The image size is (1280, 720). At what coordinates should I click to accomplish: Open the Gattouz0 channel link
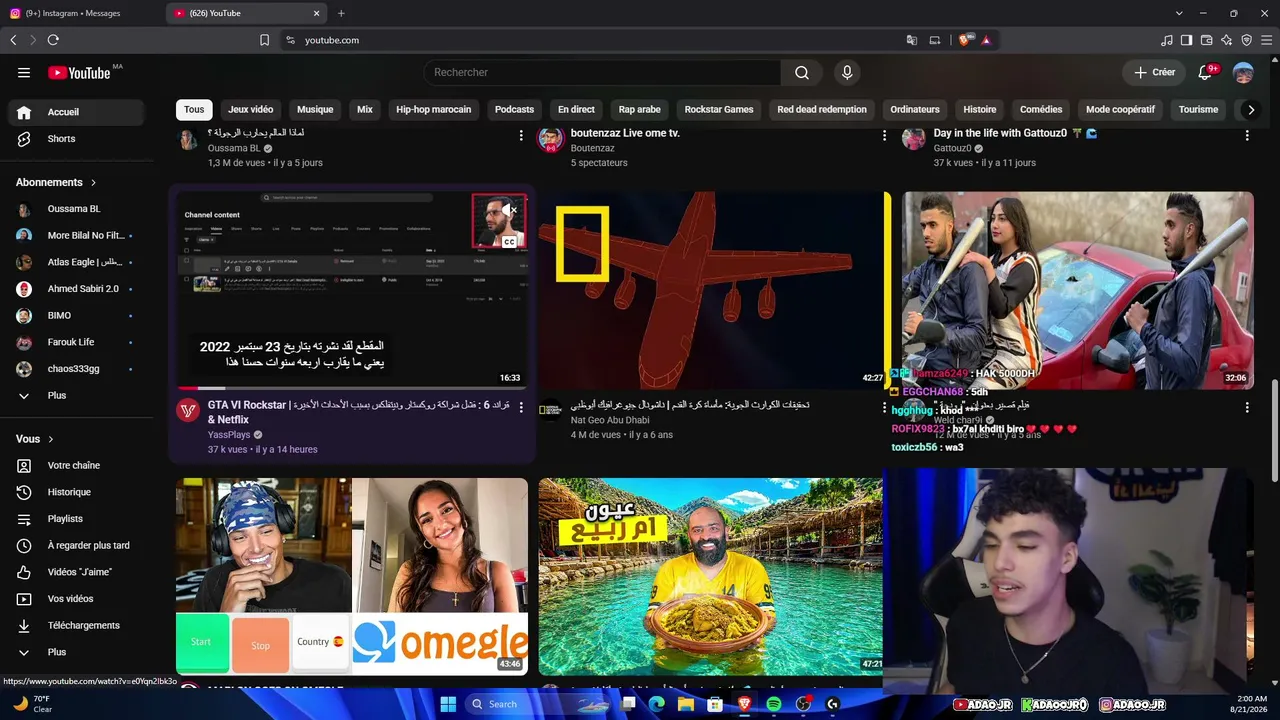click(952, 148)
